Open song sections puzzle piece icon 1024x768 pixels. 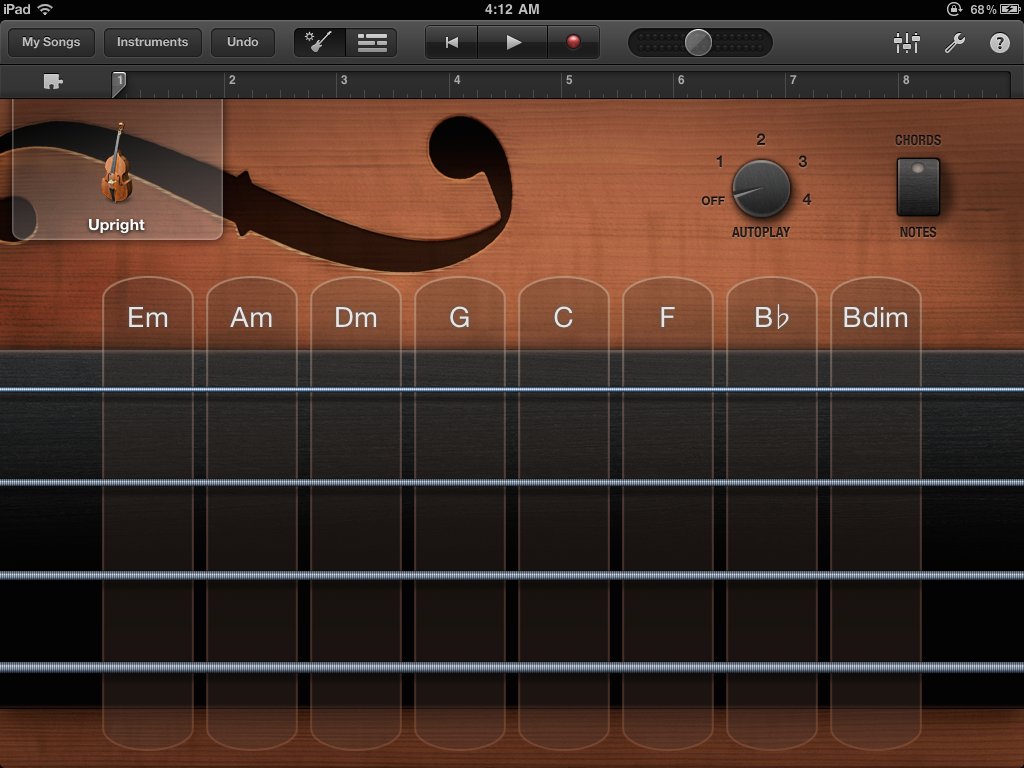[x=52, y=82]
